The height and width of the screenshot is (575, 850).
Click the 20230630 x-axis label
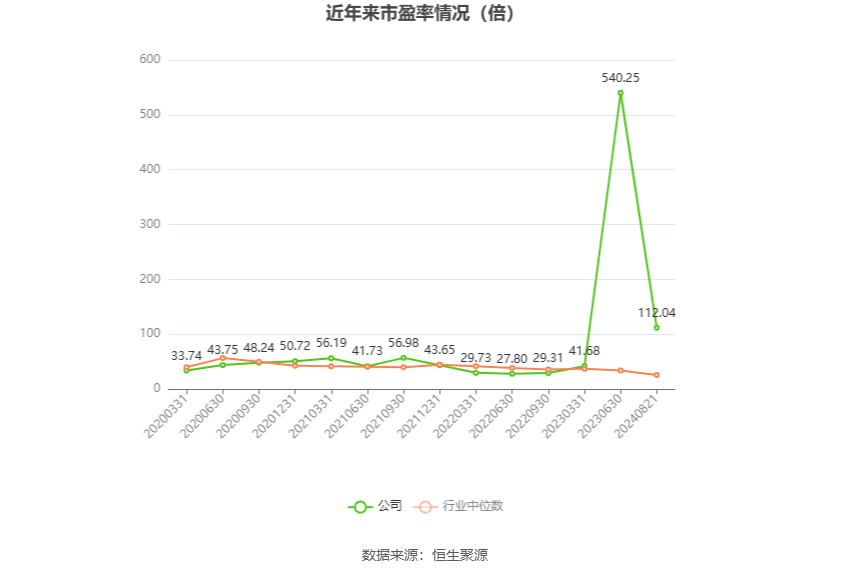(601, 416)
